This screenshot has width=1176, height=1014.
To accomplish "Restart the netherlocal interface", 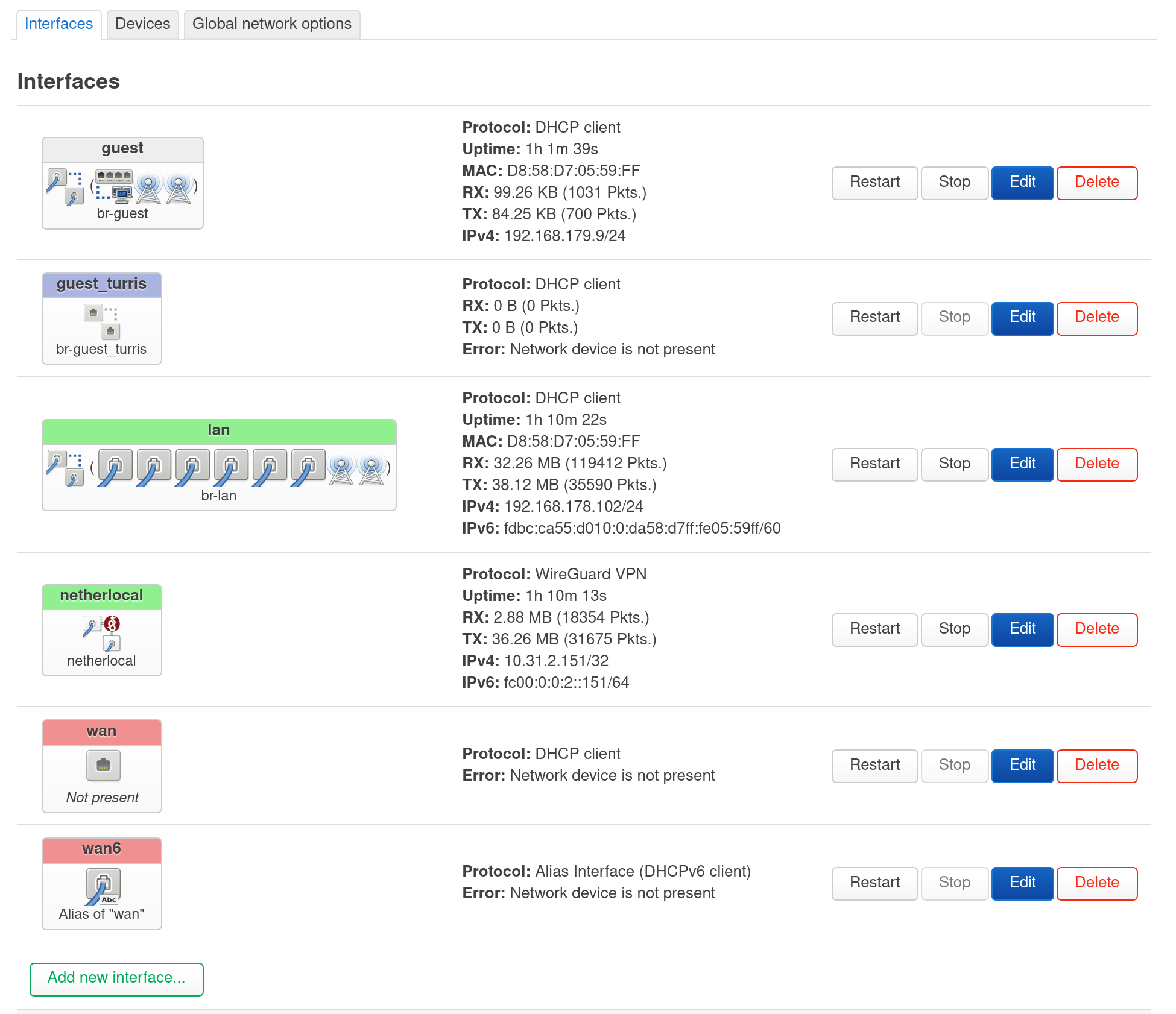I will 874,629.
